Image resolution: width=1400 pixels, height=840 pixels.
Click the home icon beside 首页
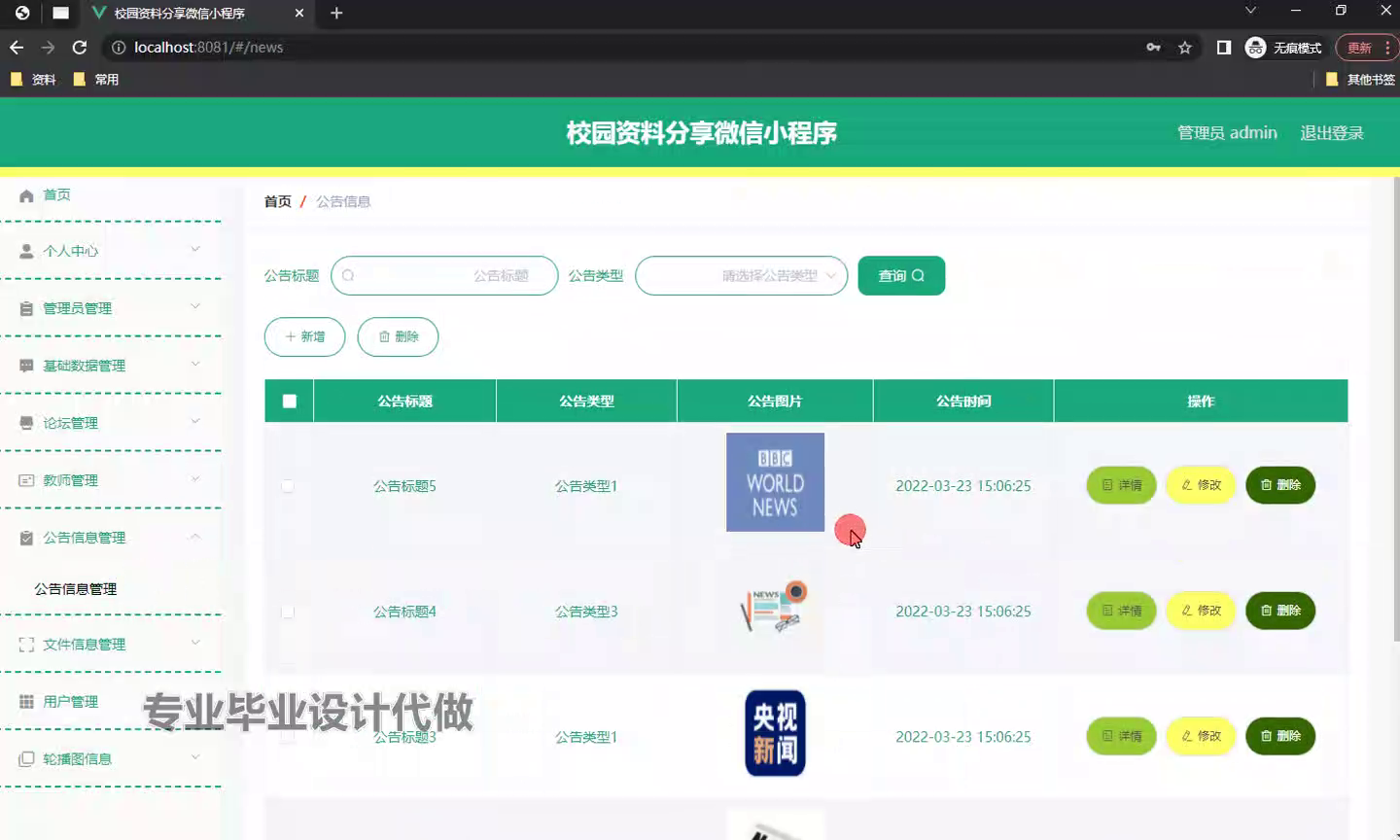coord(26,195)
